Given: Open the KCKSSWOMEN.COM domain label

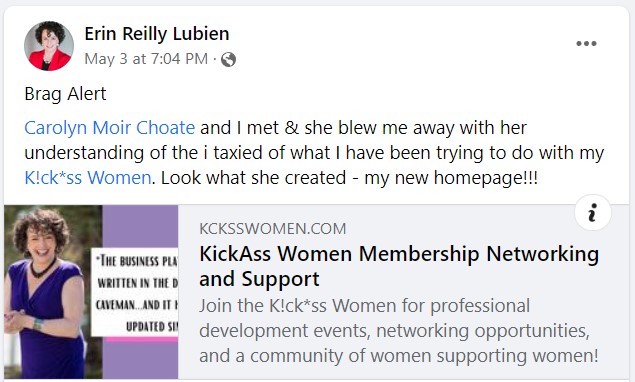Looking at the screenshot, I should pyautogui.click(x=273, y=228).
